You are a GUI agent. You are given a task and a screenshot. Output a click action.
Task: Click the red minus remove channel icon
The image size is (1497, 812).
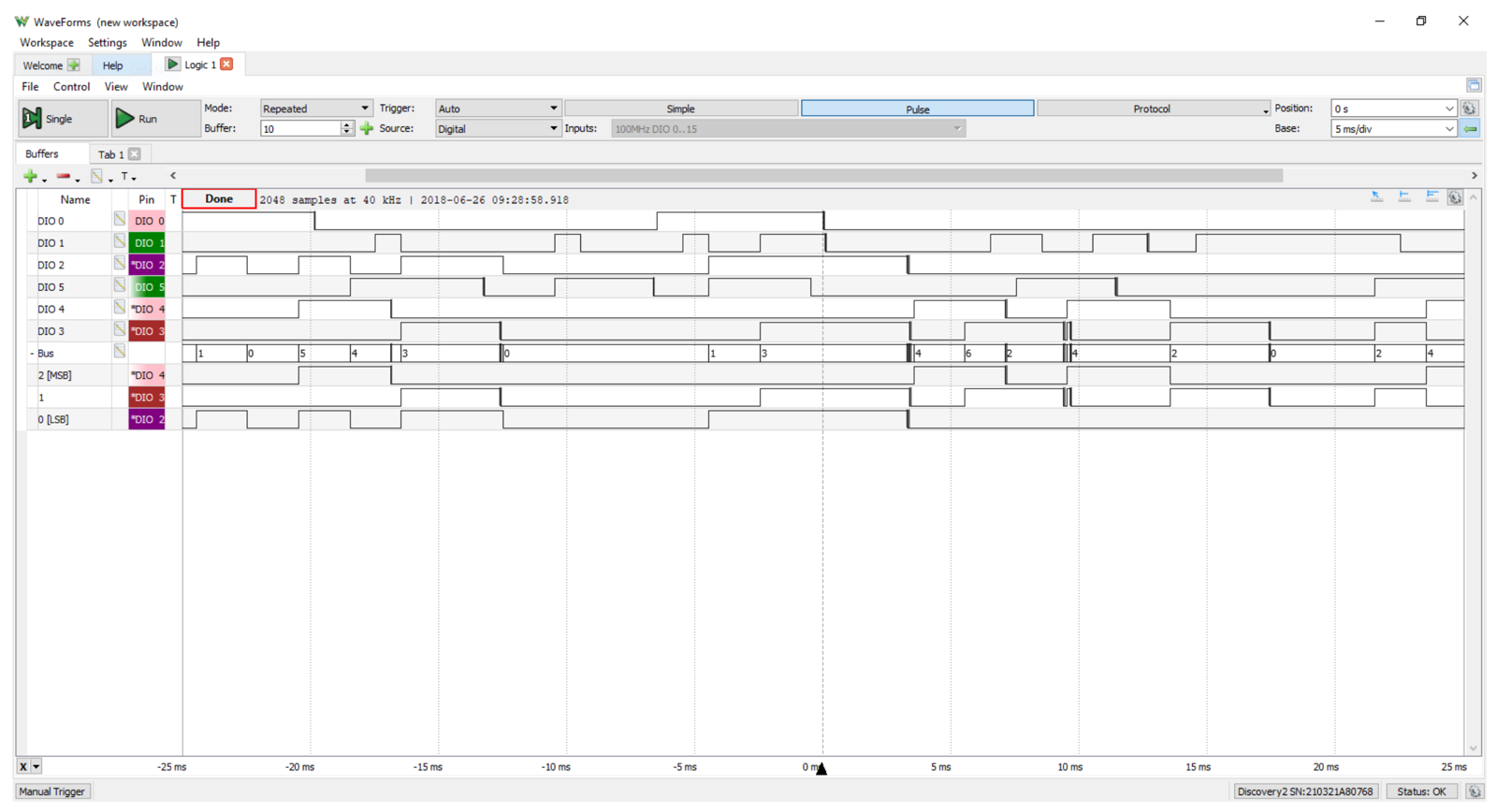point(64,177)
